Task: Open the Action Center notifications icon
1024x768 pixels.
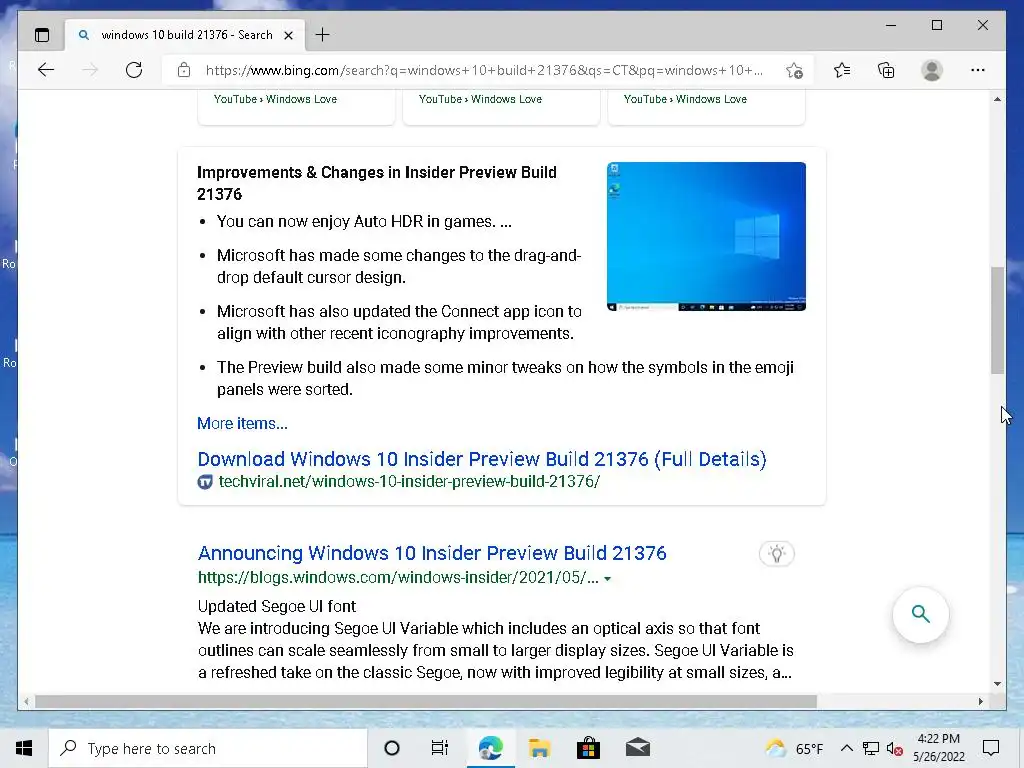Action: click(x=991, y=748)
